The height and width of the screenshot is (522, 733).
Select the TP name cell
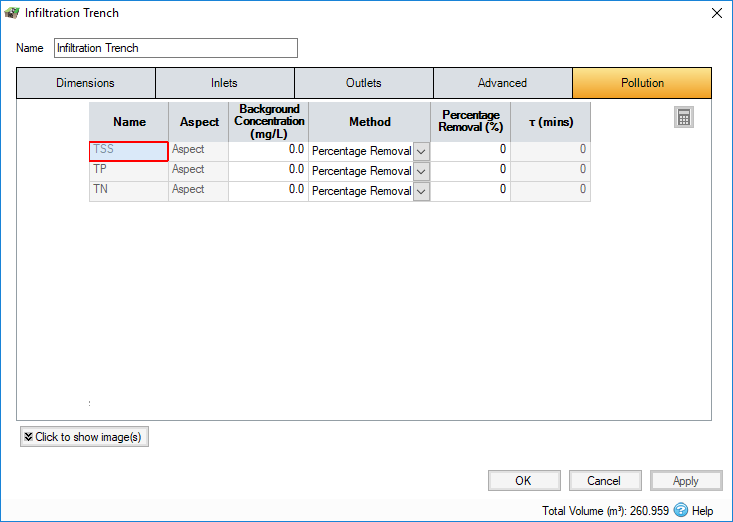click(129, 172)
